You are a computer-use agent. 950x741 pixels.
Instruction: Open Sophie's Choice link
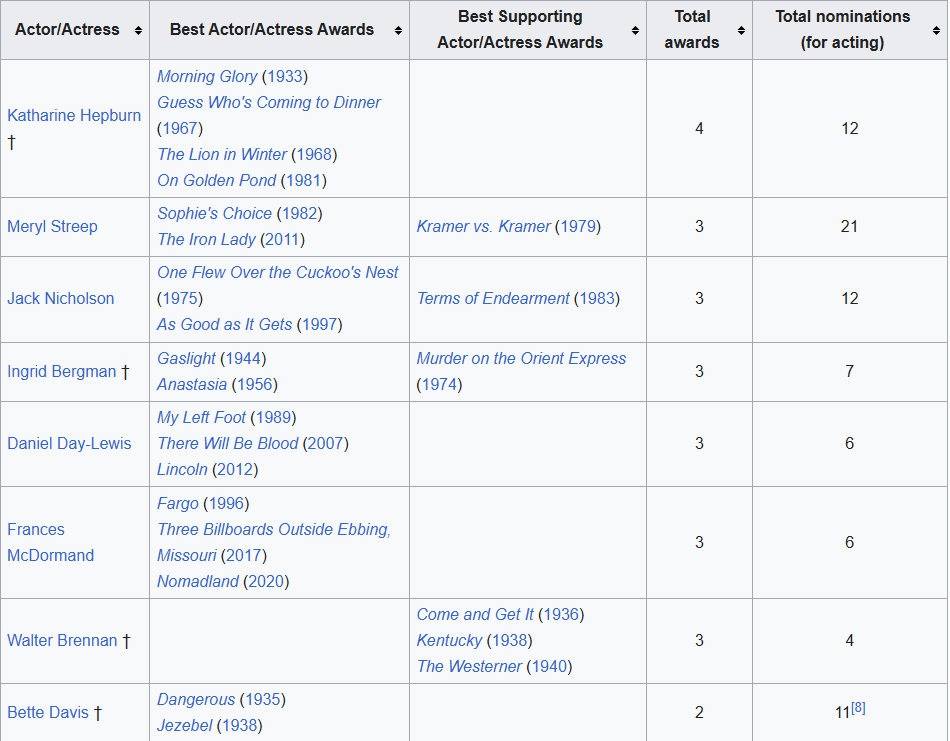[x=214, y=213]
